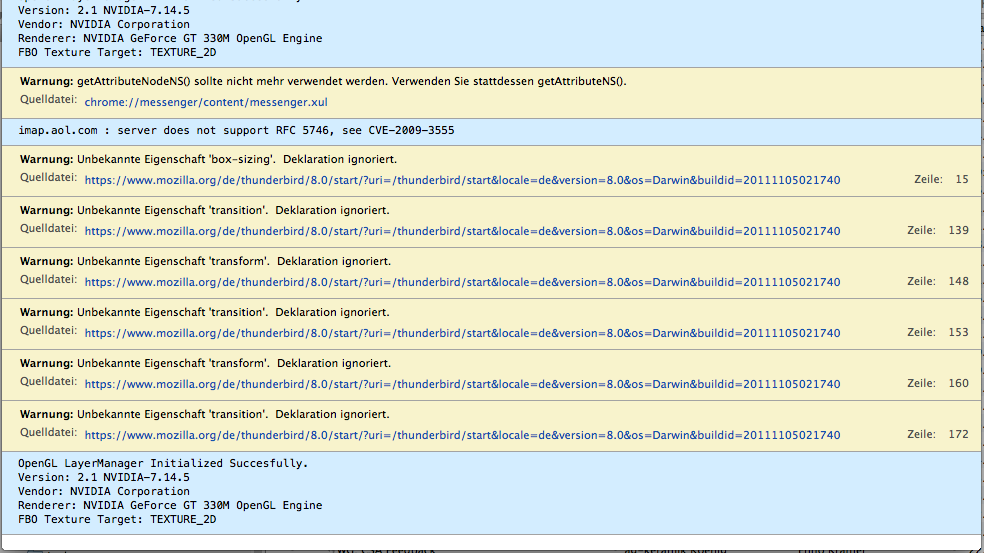This screenshot has width=984, height=553.
Task: Click bottom 'Version: 2.1 NVIDIA-7.14.5' line
Action: [104, 477]
